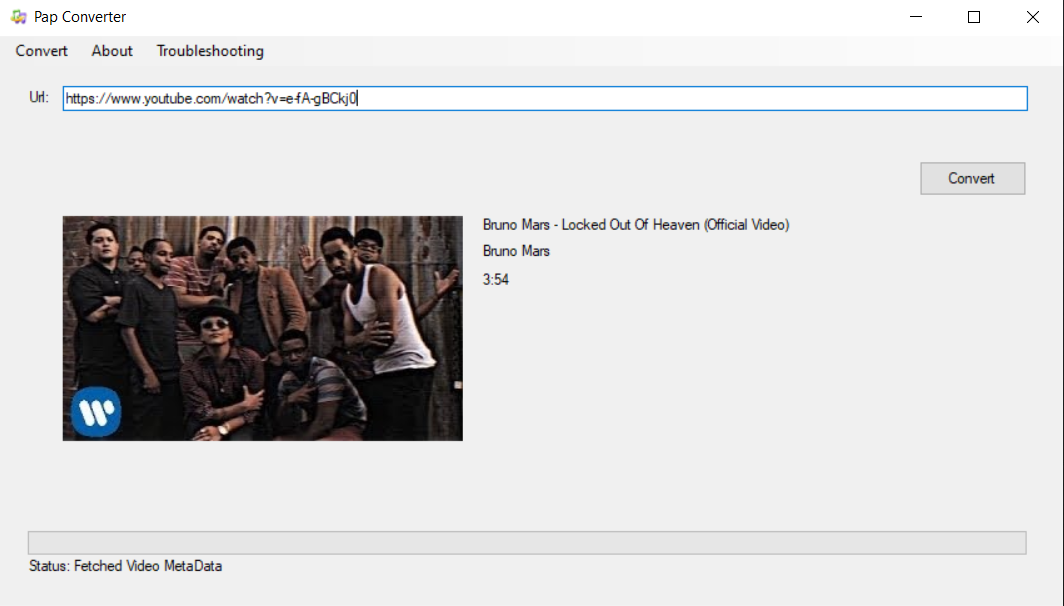The image size is (1064, 606).
Task: Minimize the Pap Converter window
Action: 916,17
